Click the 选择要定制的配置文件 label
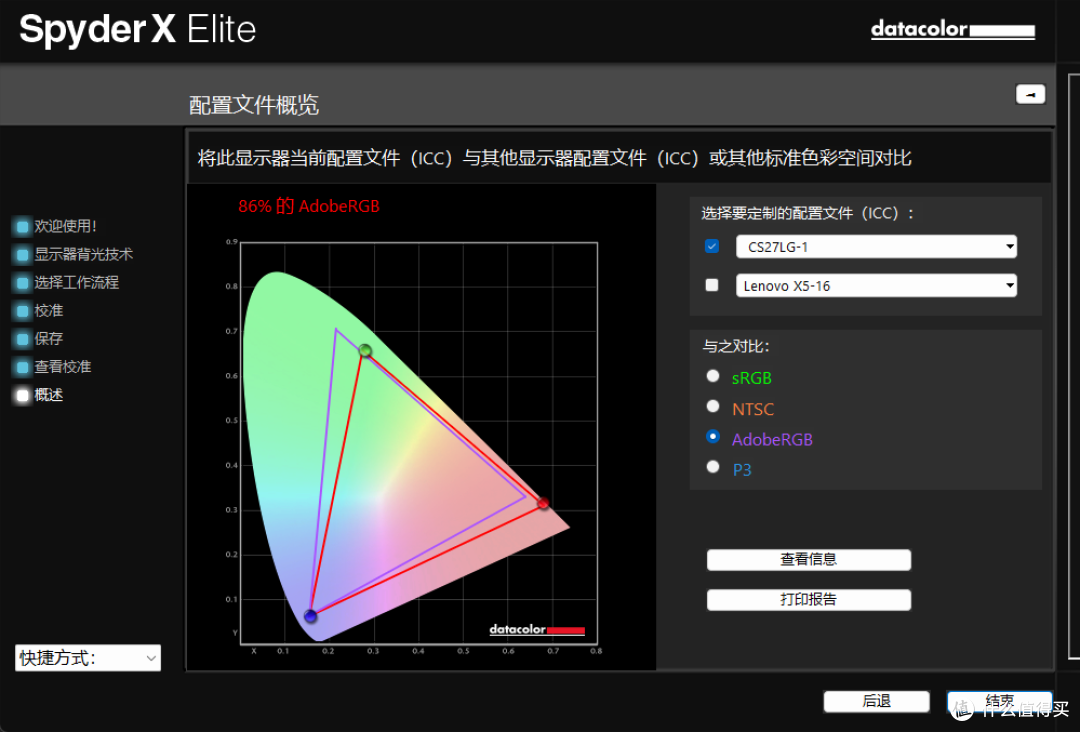 (x=808, y=213)
